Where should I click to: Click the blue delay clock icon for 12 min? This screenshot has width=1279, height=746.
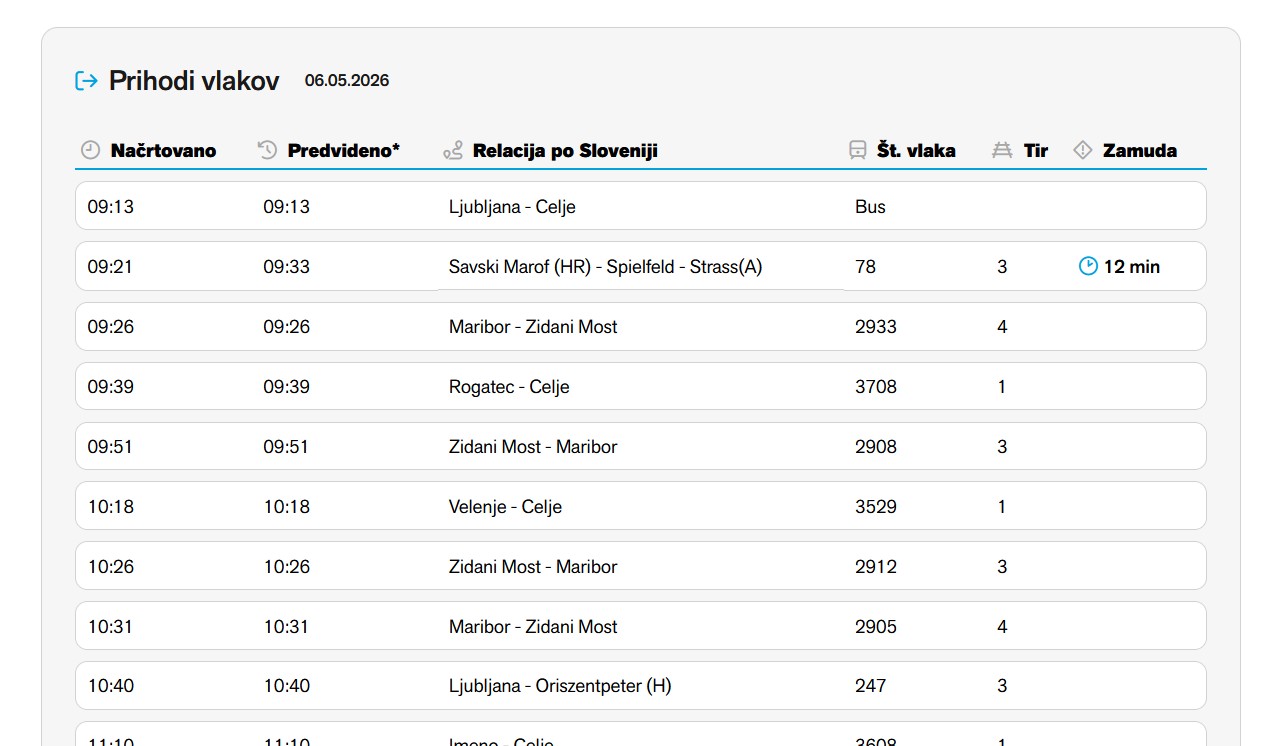coord(1088,266)
